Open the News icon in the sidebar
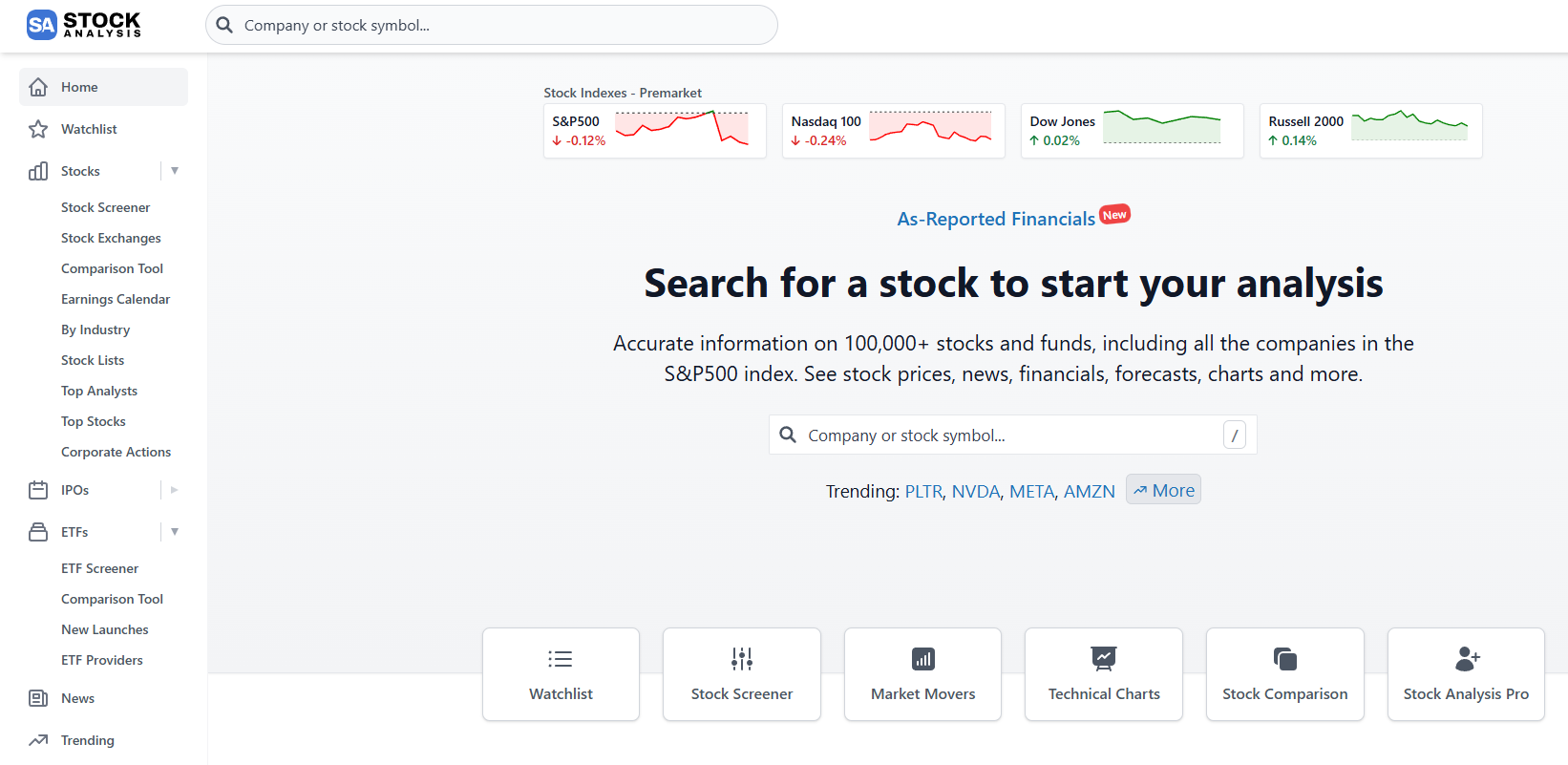1568x765 pixels. coord(38,697)
